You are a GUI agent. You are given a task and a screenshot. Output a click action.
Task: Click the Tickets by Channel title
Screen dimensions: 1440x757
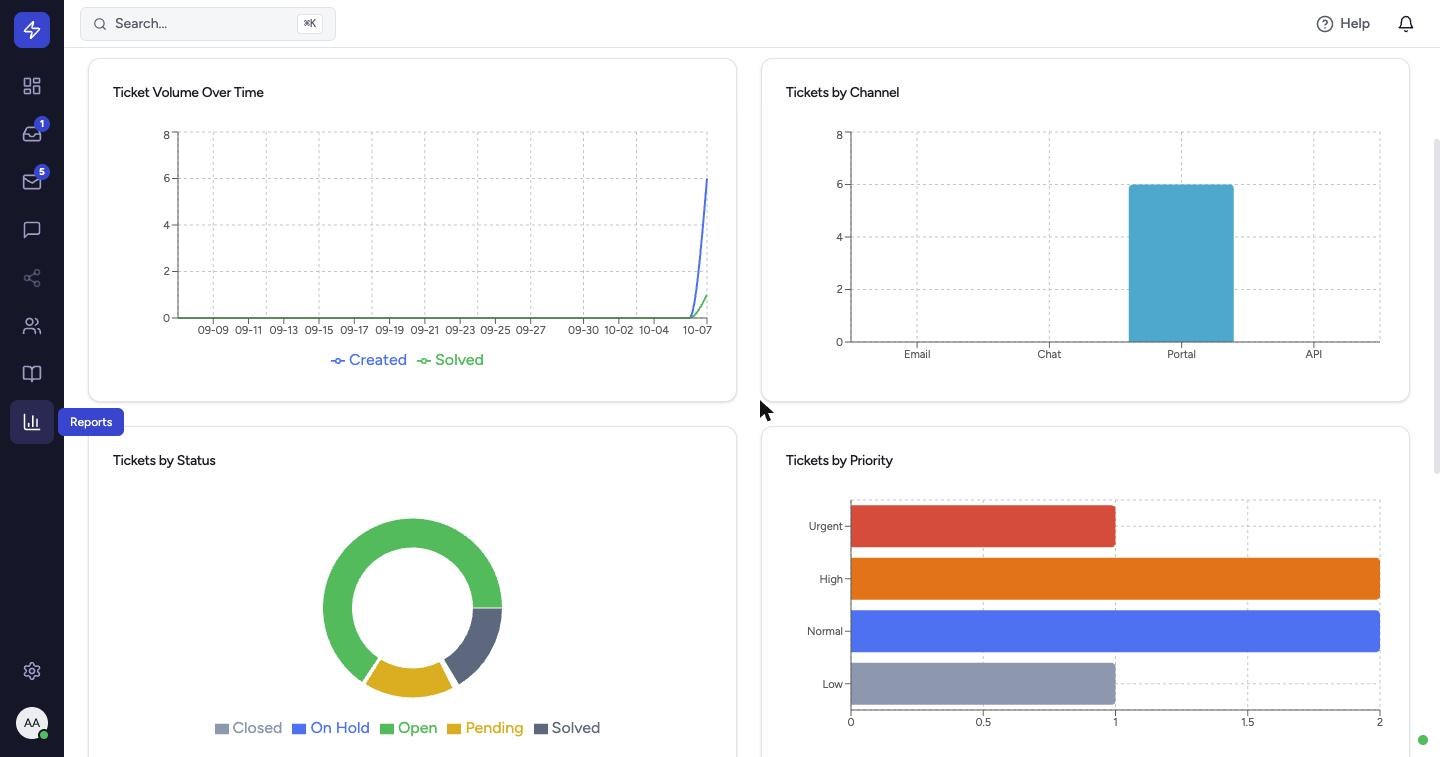click(842, 92)
